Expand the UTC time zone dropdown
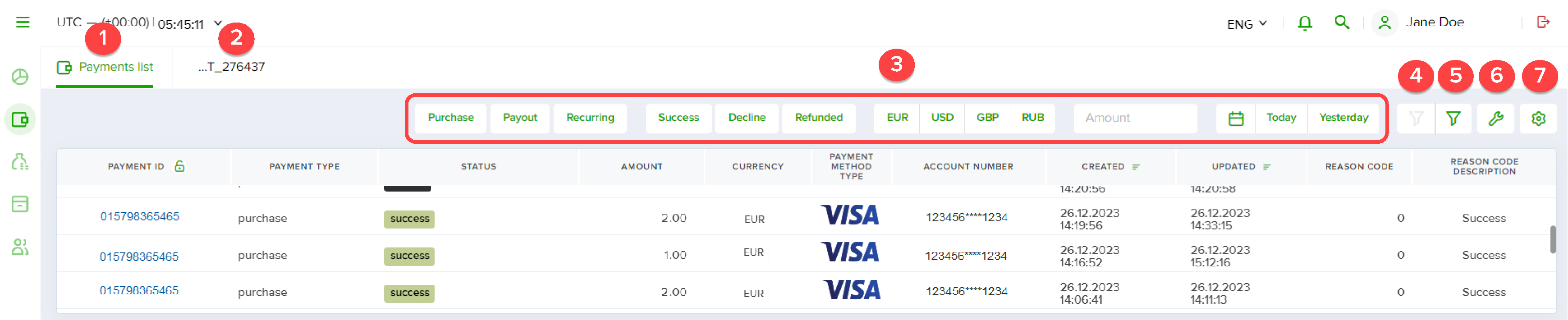Image resolution: width=1568 pixels, height=320 pixels. click(x=218, y=23)
